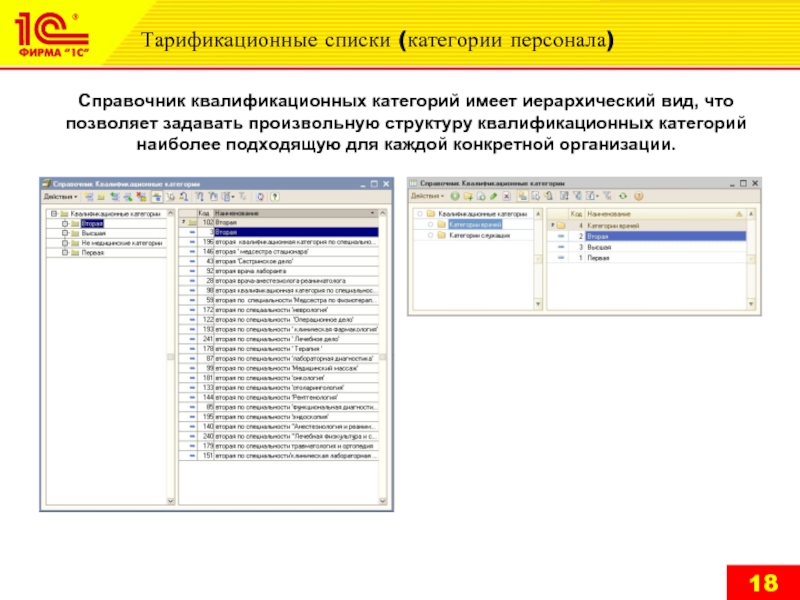The width and height of the screenshot is (800, 600).
Task: Expand Высшая folder in left tree
Action: click(65, 233)
